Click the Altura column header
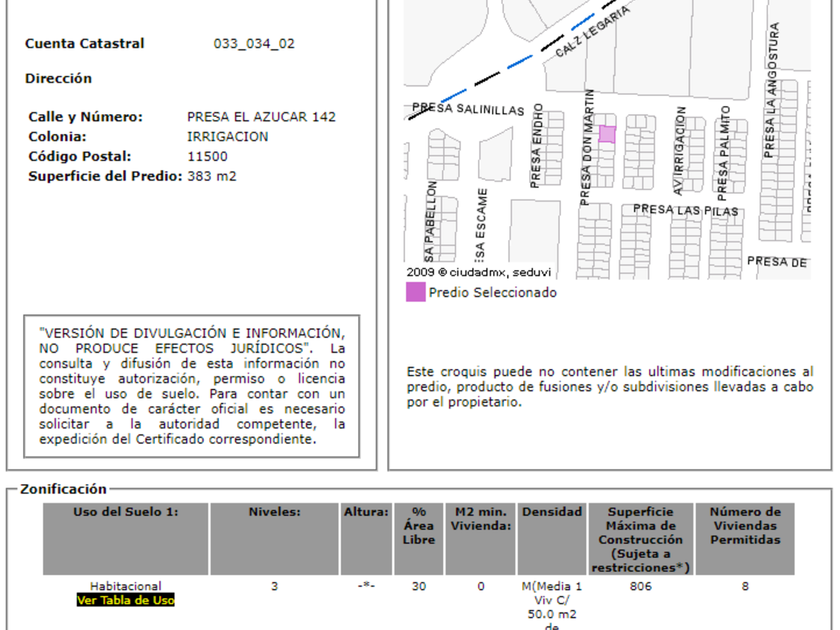The width and height of the screenshot is (840, 630). click(x=366, y=539)
